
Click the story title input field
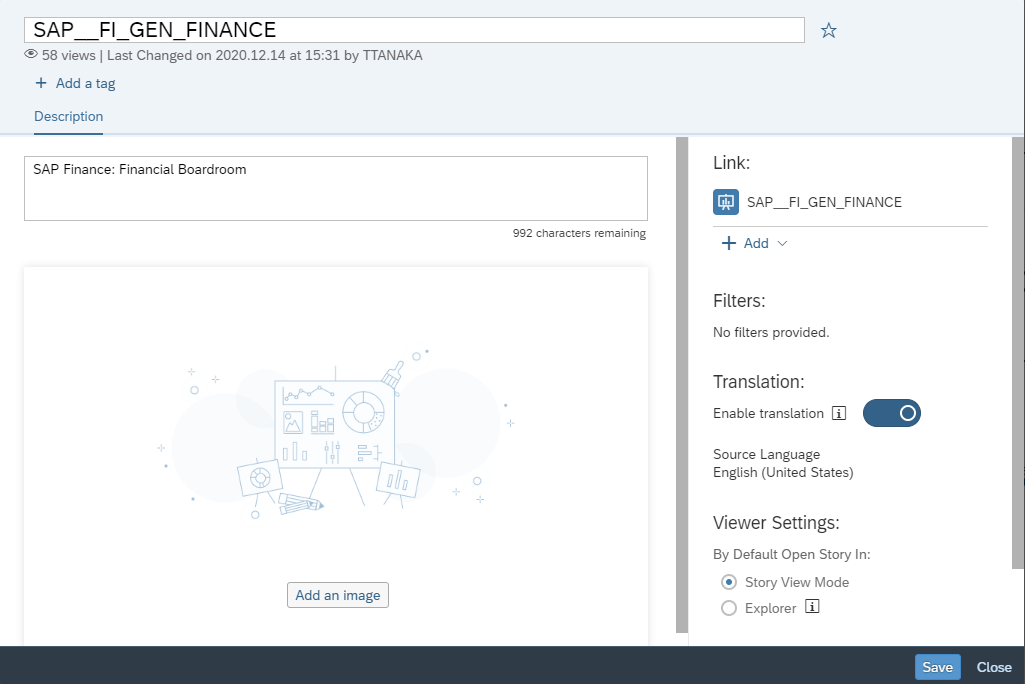[414, 30]
